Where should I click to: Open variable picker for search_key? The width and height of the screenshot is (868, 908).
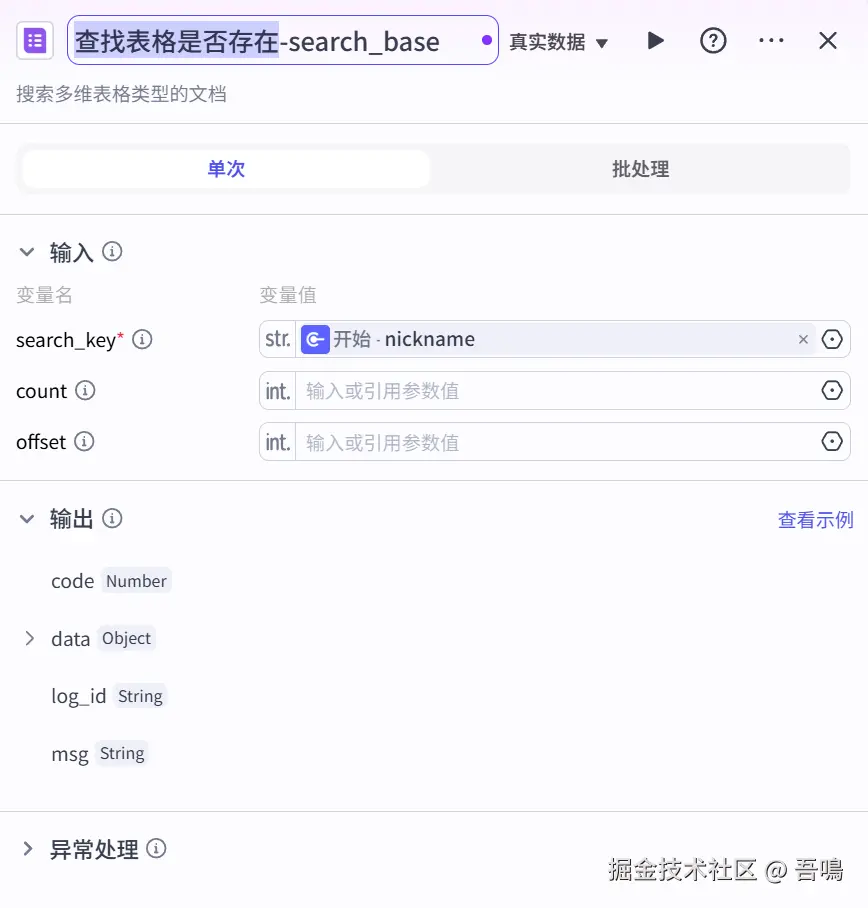tap(832, 339)
